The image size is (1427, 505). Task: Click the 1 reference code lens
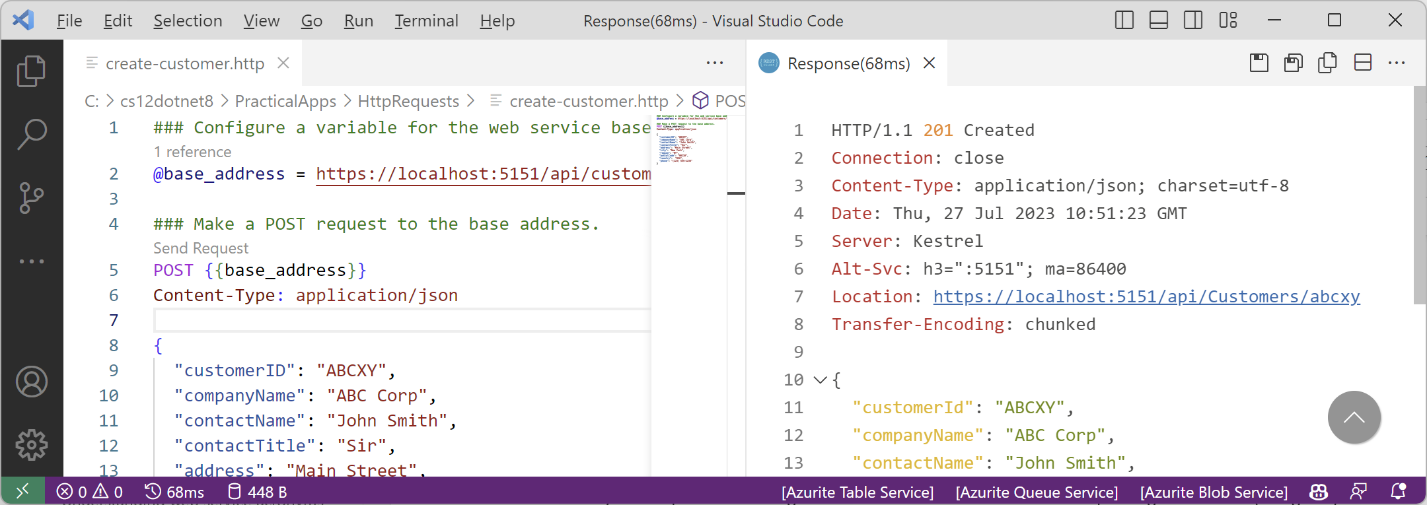pos(192,152)
